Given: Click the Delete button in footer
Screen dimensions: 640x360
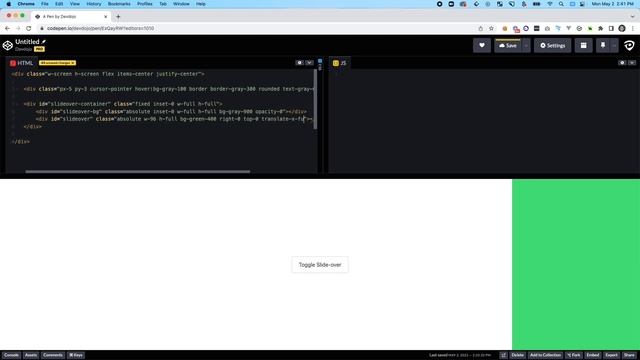Looking at the screenshot, I should [517, 355].
